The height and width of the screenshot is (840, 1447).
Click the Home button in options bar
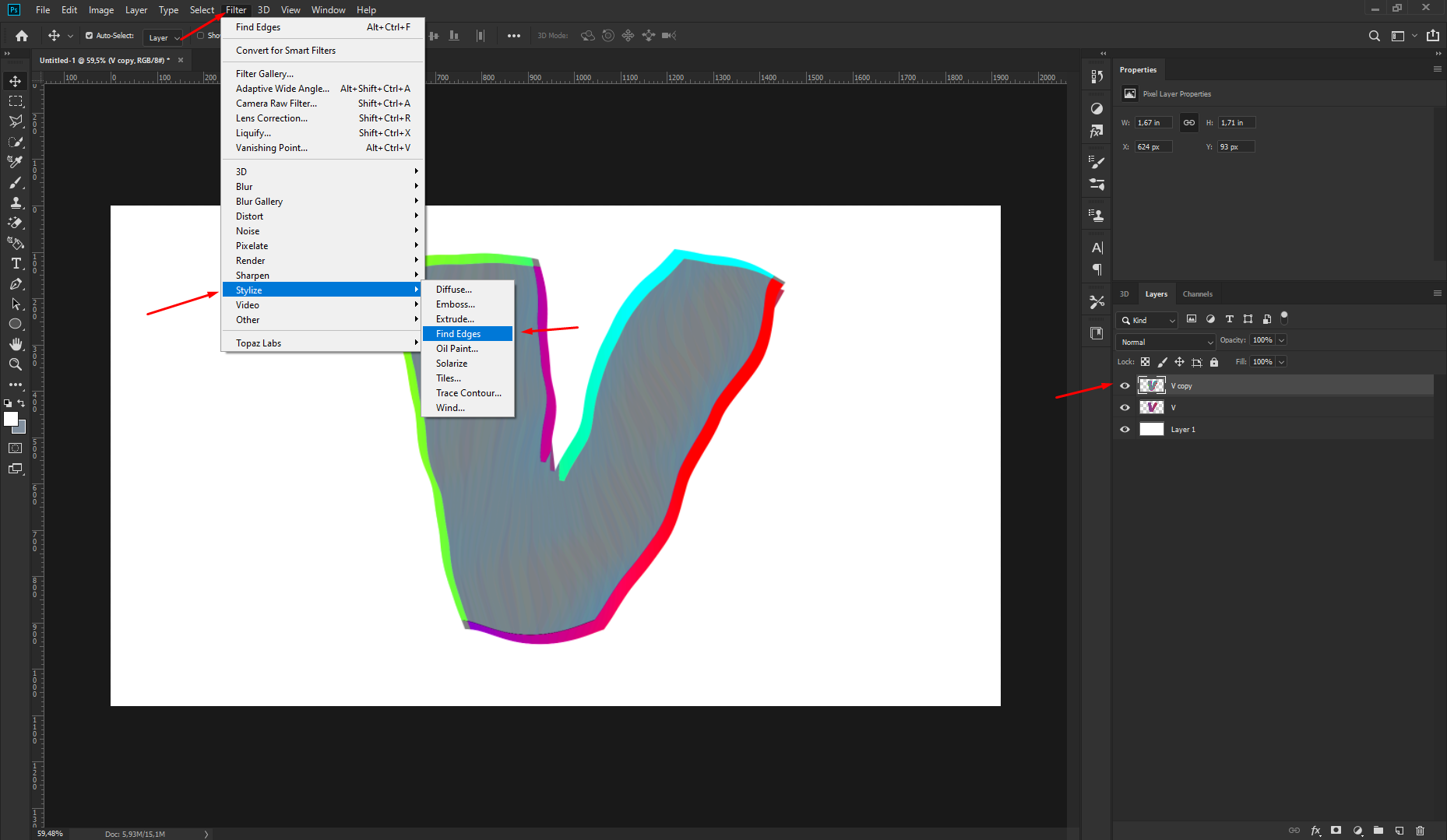[22, 36]
